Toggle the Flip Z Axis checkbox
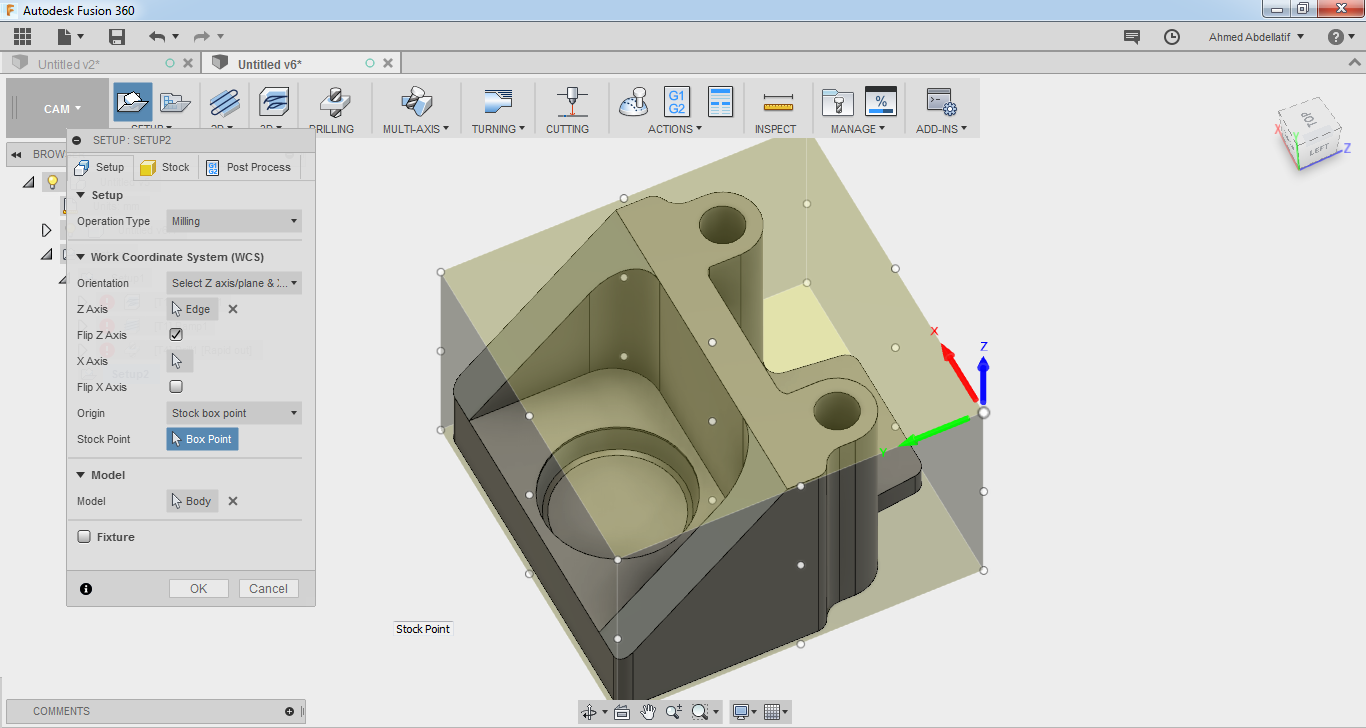The width and height of the screenshot is (1366, 728). click(176, 335)
